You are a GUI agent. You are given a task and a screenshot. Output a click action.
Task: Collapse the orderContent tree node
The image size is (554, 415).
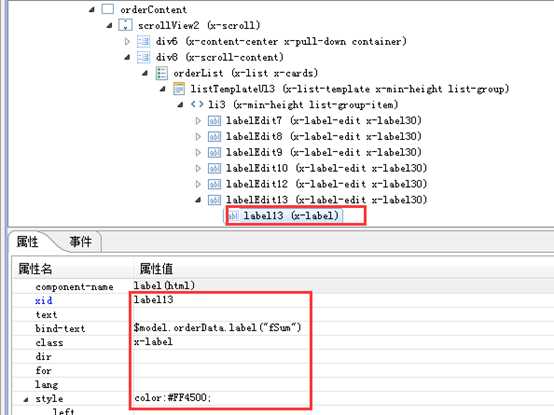coord(92,10)
